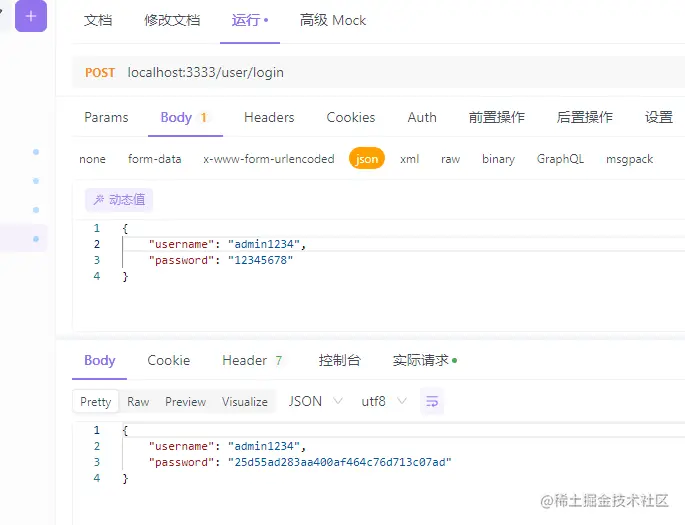This screenshot has width=685, height=525.
Task: Open the response Cookie tab
Action: tap(169, 361)
